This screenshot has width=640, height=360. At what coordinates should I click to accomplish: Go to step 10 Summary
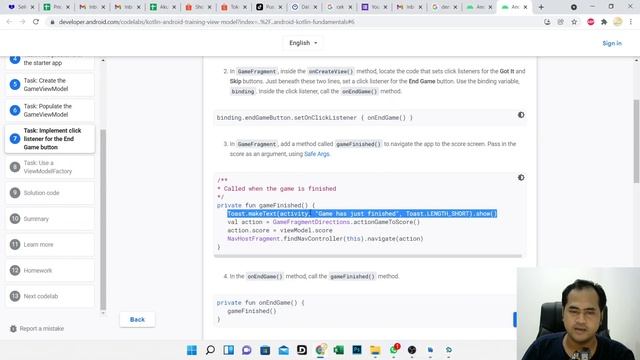pos(50,219)
